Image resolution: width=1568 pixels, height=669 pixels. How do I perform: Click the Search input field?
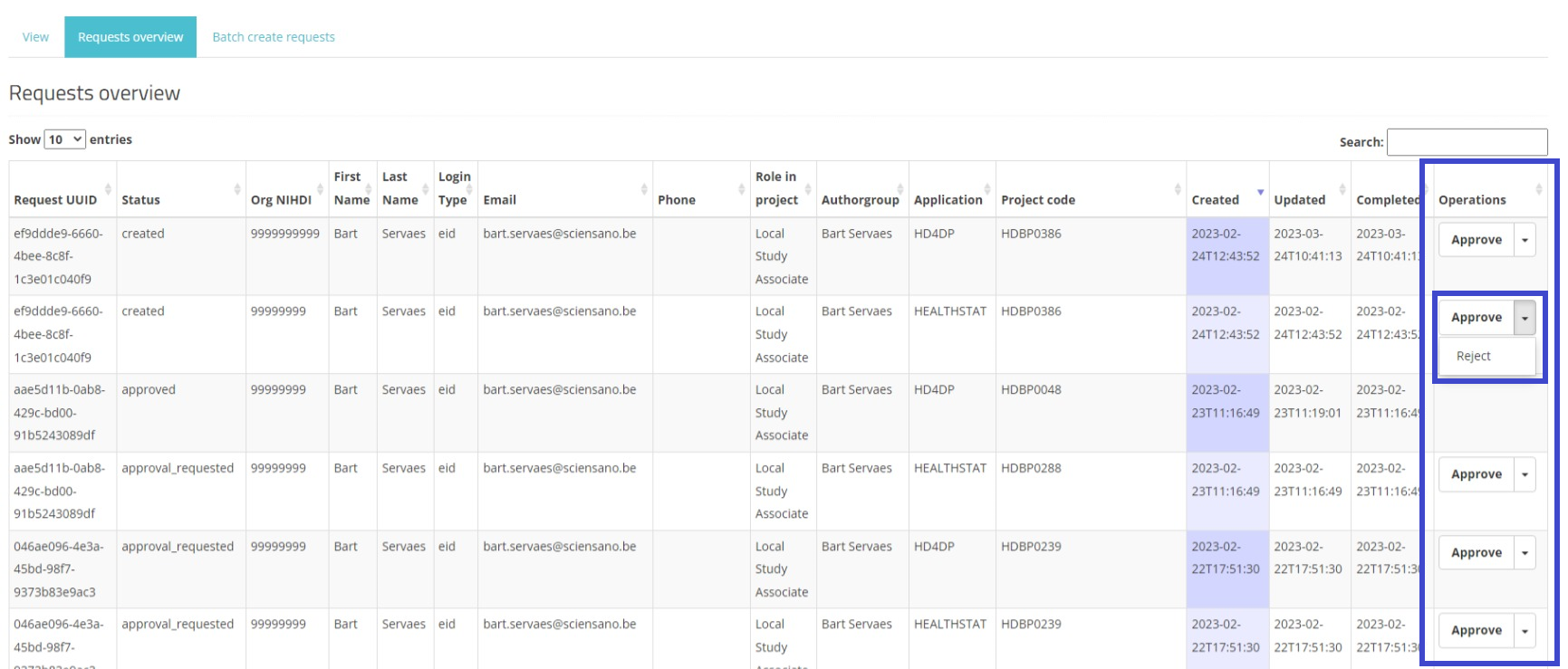pos(1467,142)
